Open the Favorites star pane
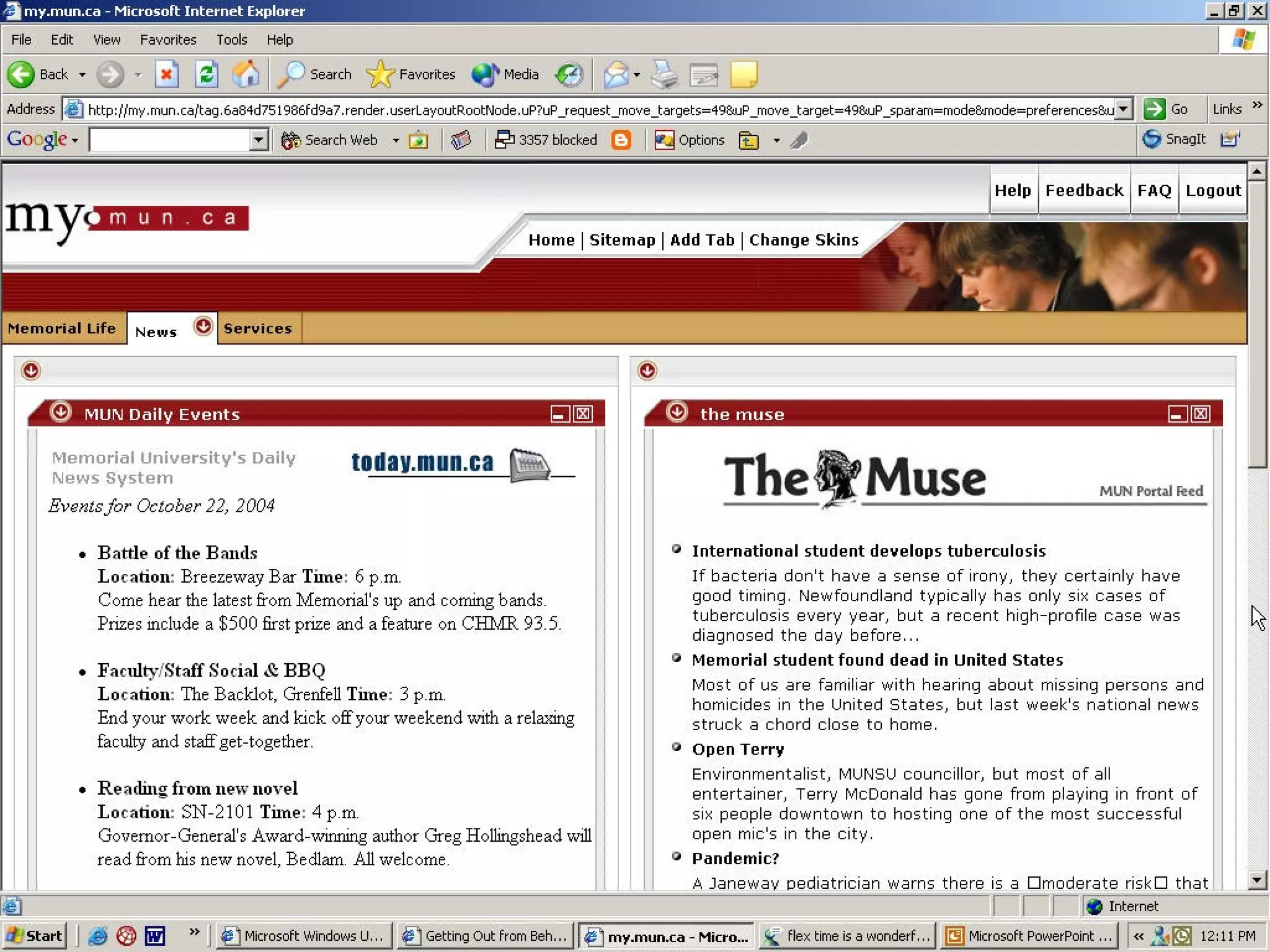Viewport: 1270px width, 952px height. click(x=411, y=74)
